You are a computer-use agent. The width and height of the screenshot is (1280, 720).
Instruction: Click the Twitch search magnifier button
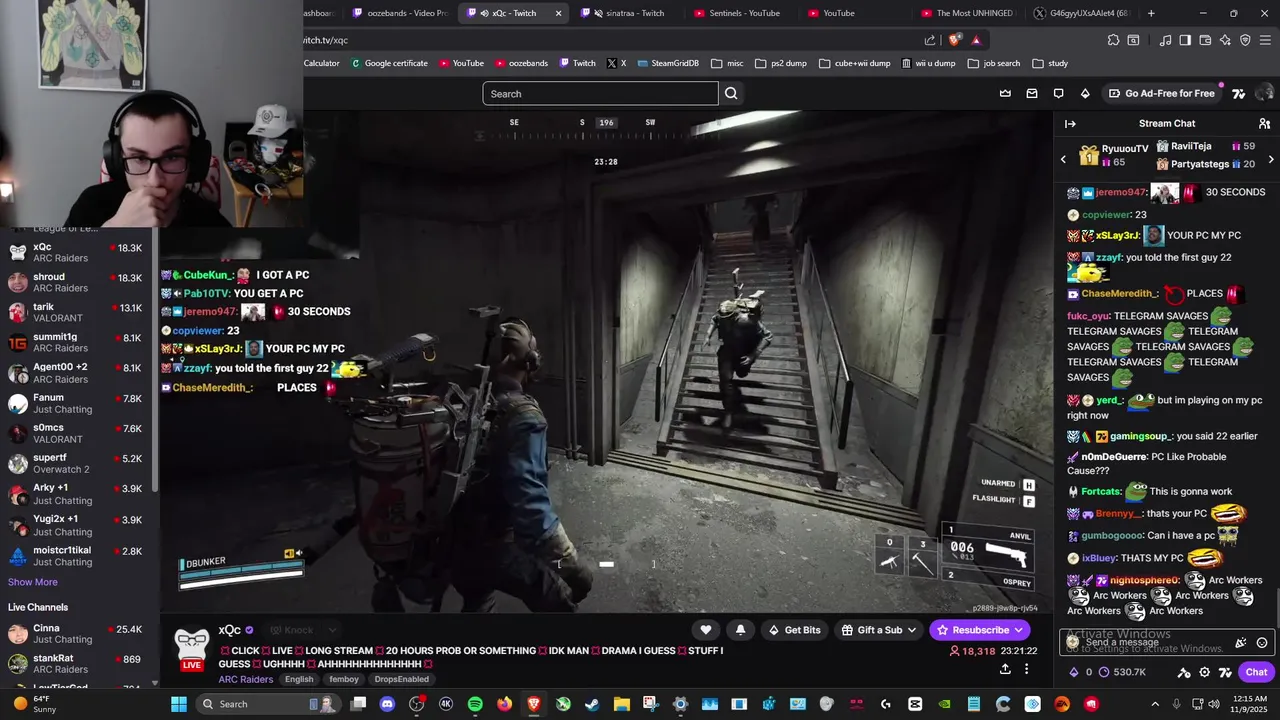coord(731,93)
